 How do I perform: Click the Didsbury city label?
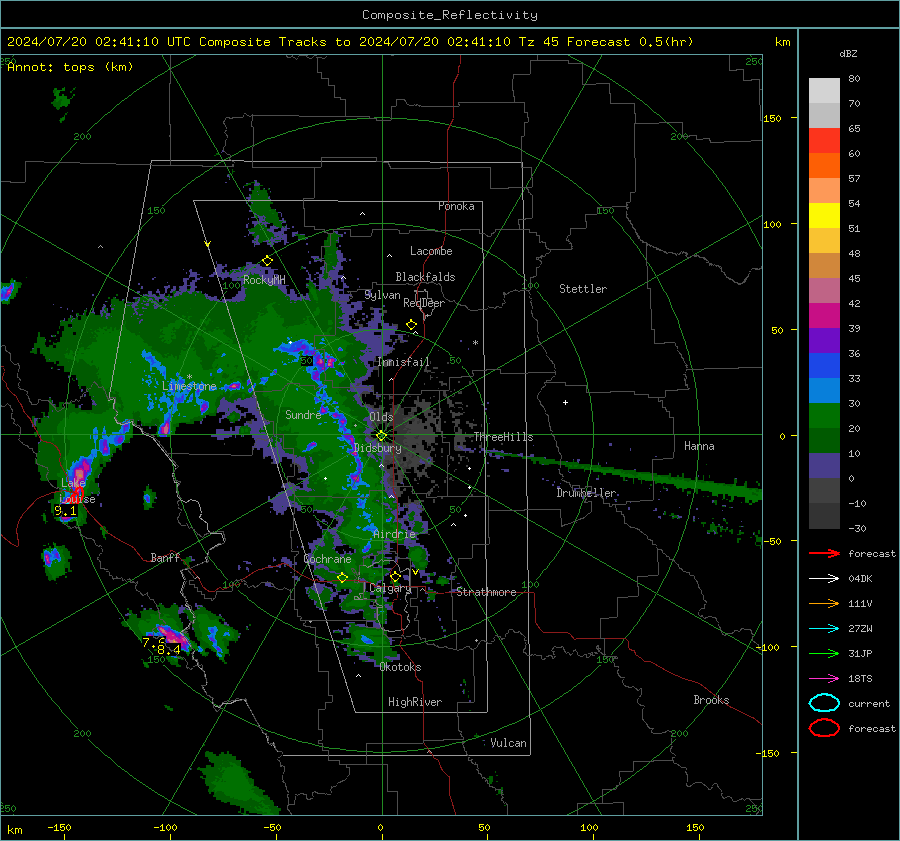coord(378,448)
